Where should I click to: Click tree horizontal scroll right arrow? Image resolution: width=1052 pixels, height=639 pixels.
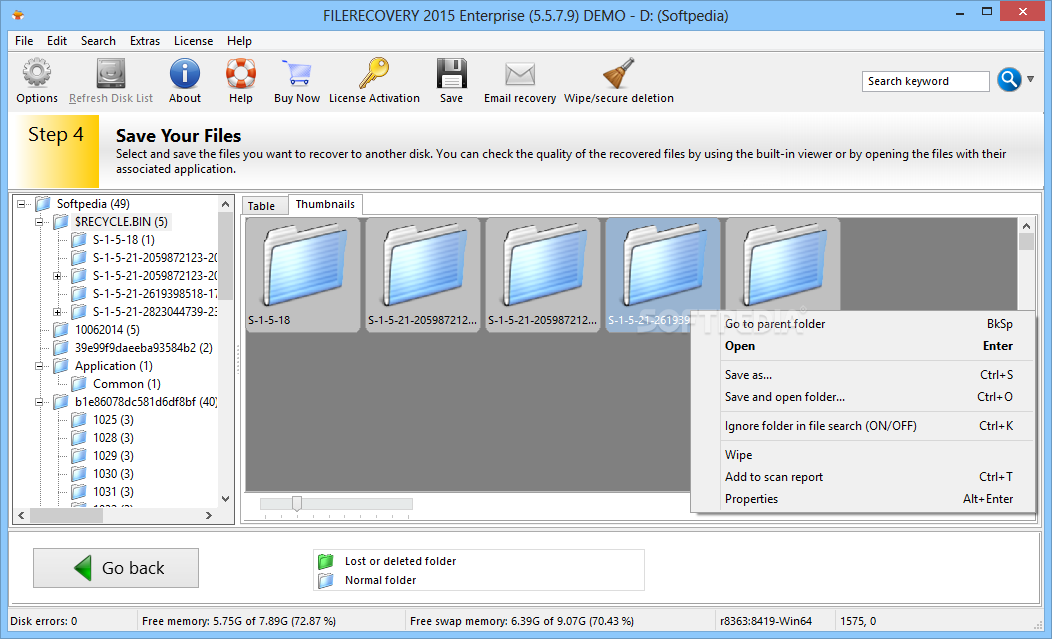point(209,515)
